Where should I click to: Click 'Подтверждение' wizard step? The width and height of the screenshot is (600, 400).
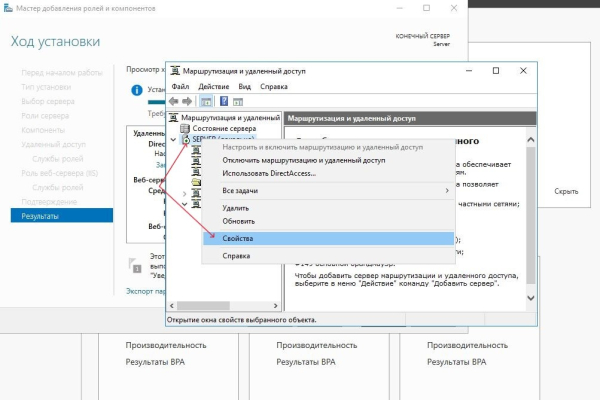(x=49, y=202)
